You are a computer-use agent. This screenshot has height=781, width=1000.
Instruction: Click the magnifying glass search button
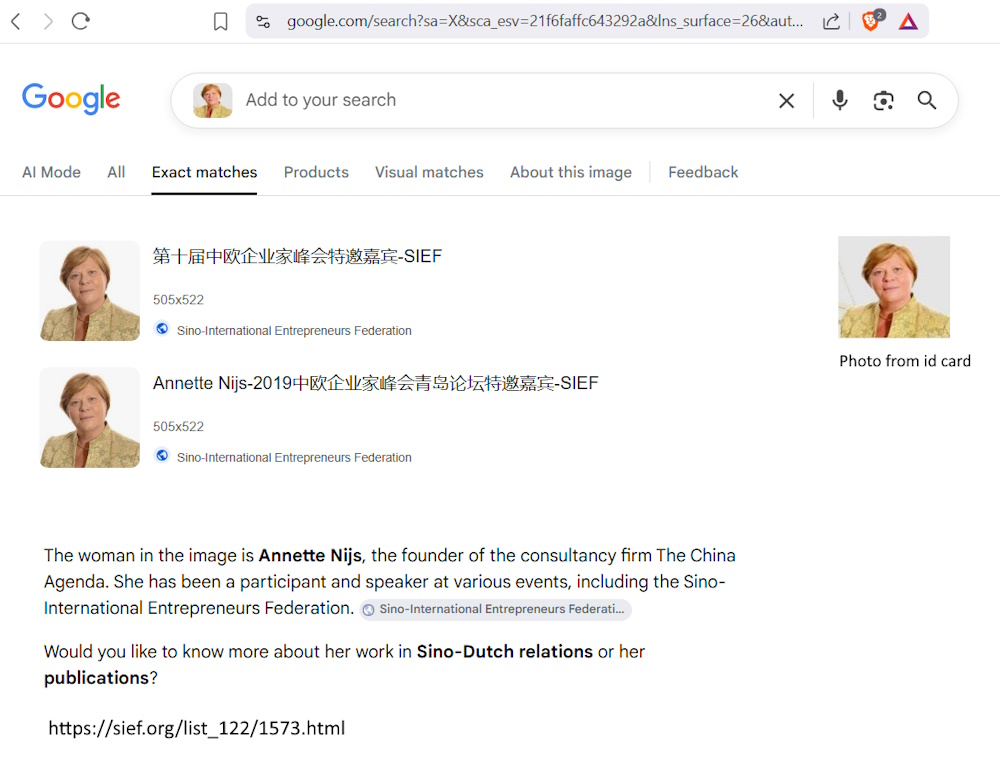click(x=927, y=100)
